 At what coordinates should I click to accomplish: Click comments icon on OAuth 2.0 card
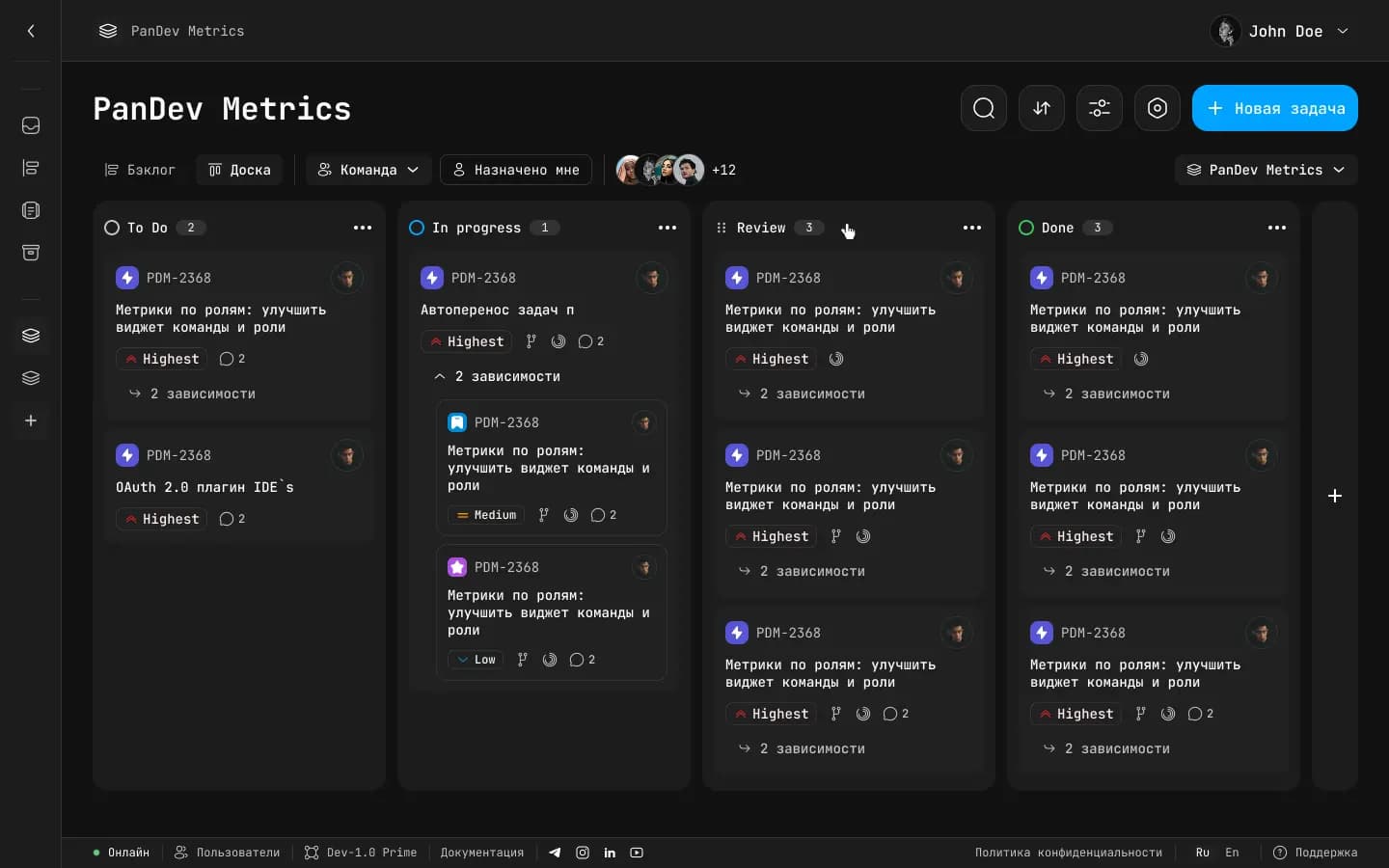(227, 519)
